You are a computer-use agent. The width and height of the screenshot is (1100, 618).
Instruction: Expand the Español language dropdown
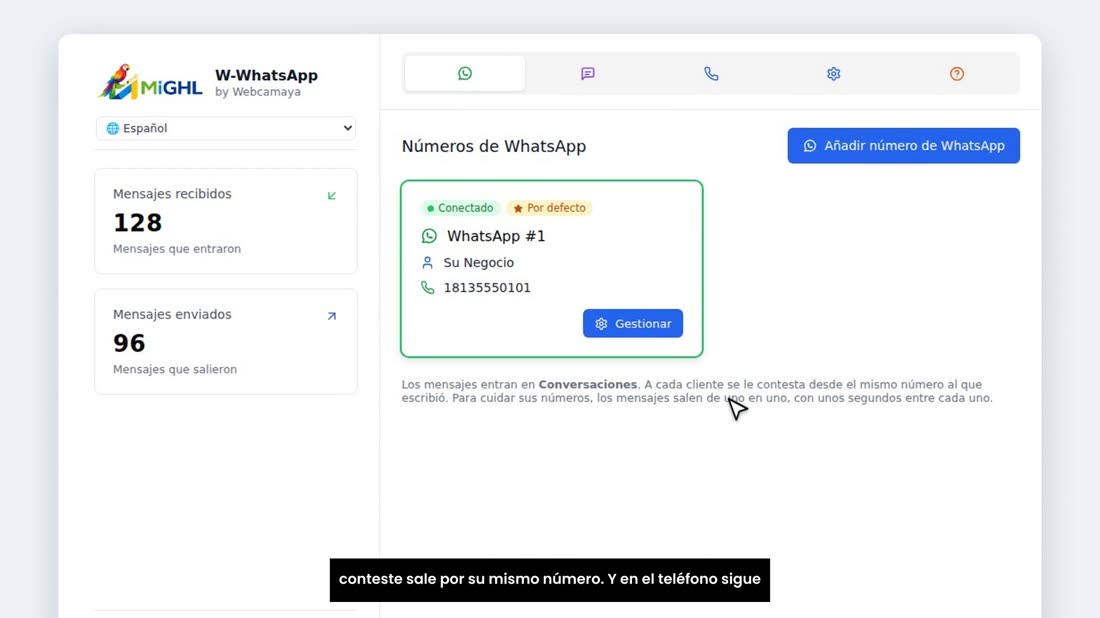tap(226, 128)
